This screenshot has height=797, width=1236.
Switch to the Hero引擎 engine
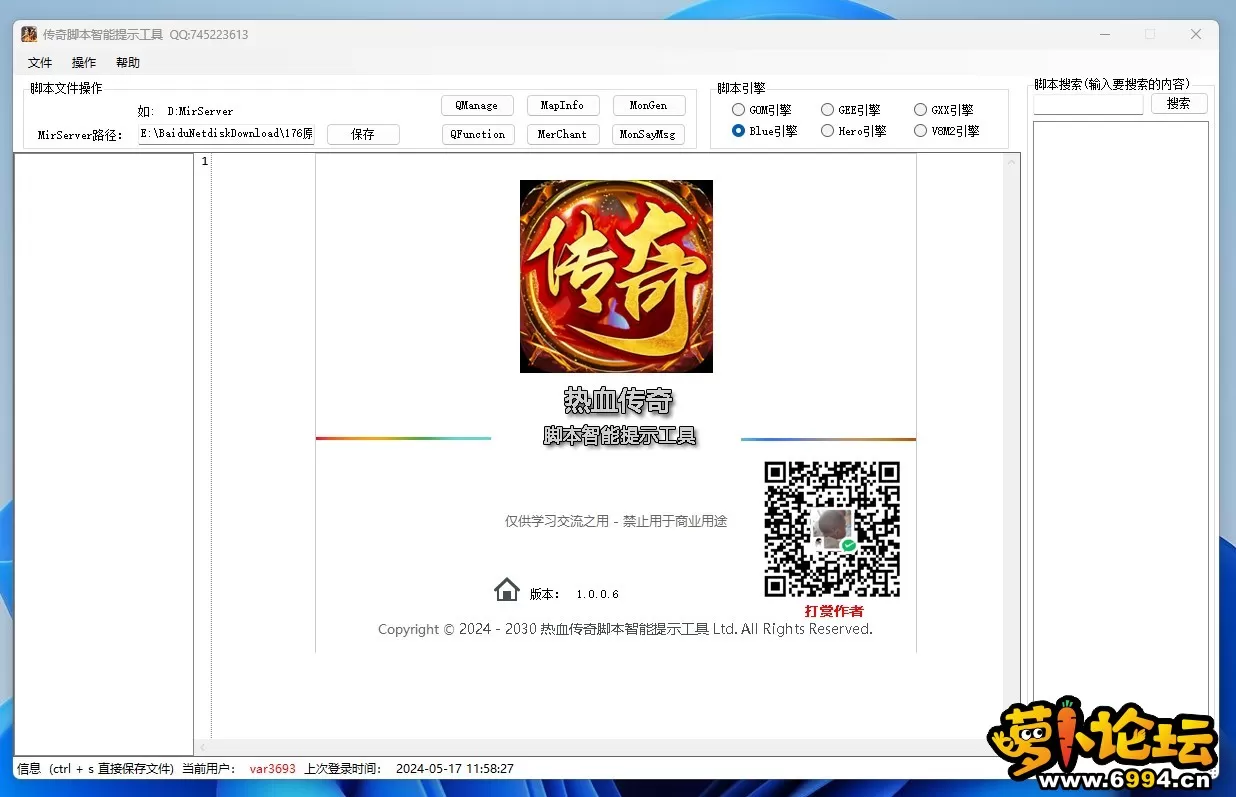828,131
